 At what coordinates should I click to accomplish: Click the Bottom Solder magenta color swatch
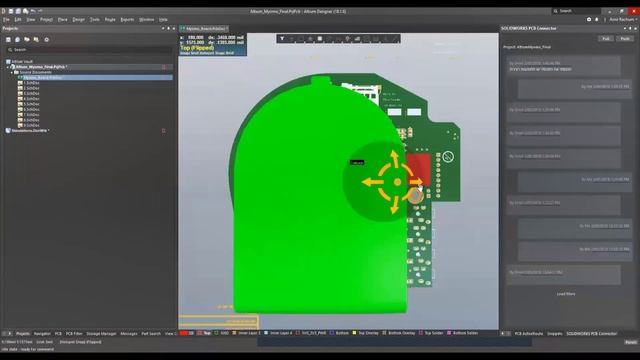pyautogui.click(x=449, y=333)
